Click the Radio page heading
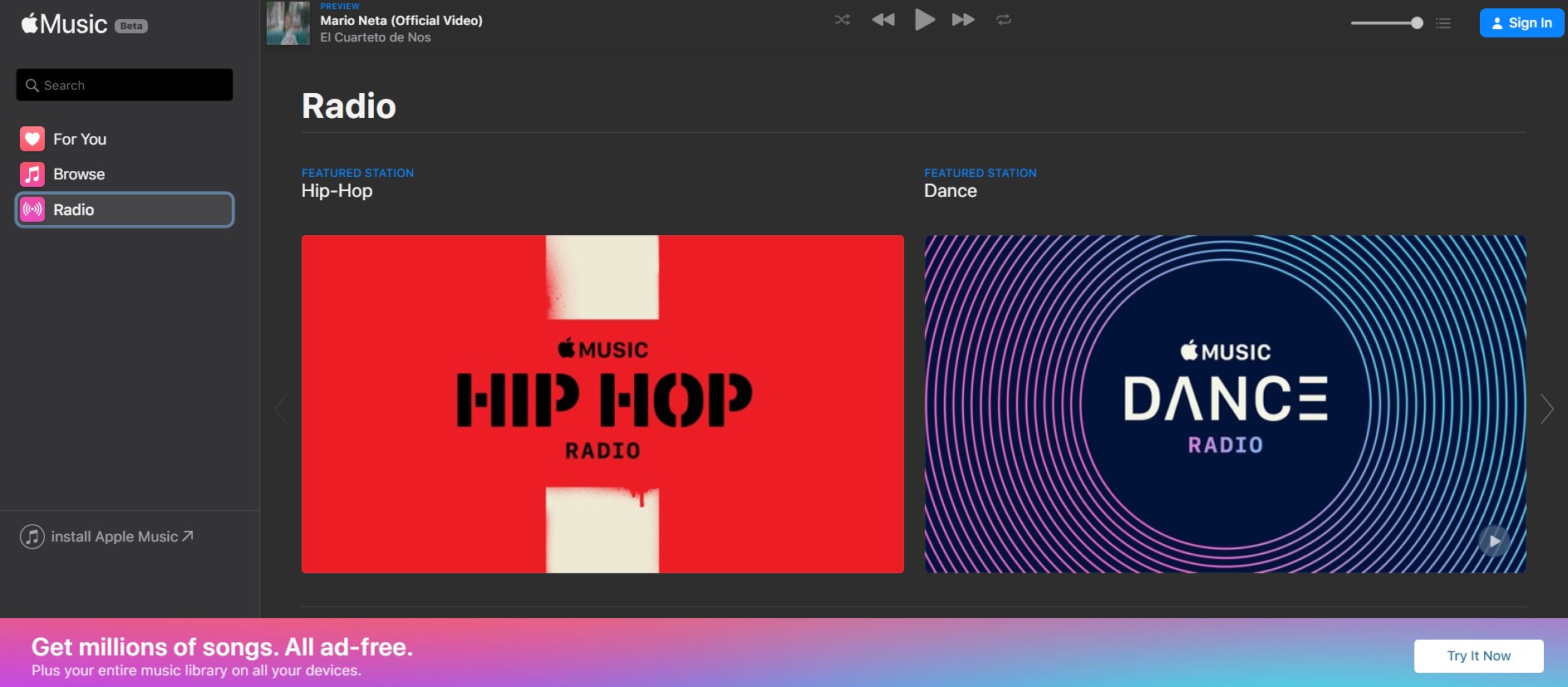 [349, 106]
